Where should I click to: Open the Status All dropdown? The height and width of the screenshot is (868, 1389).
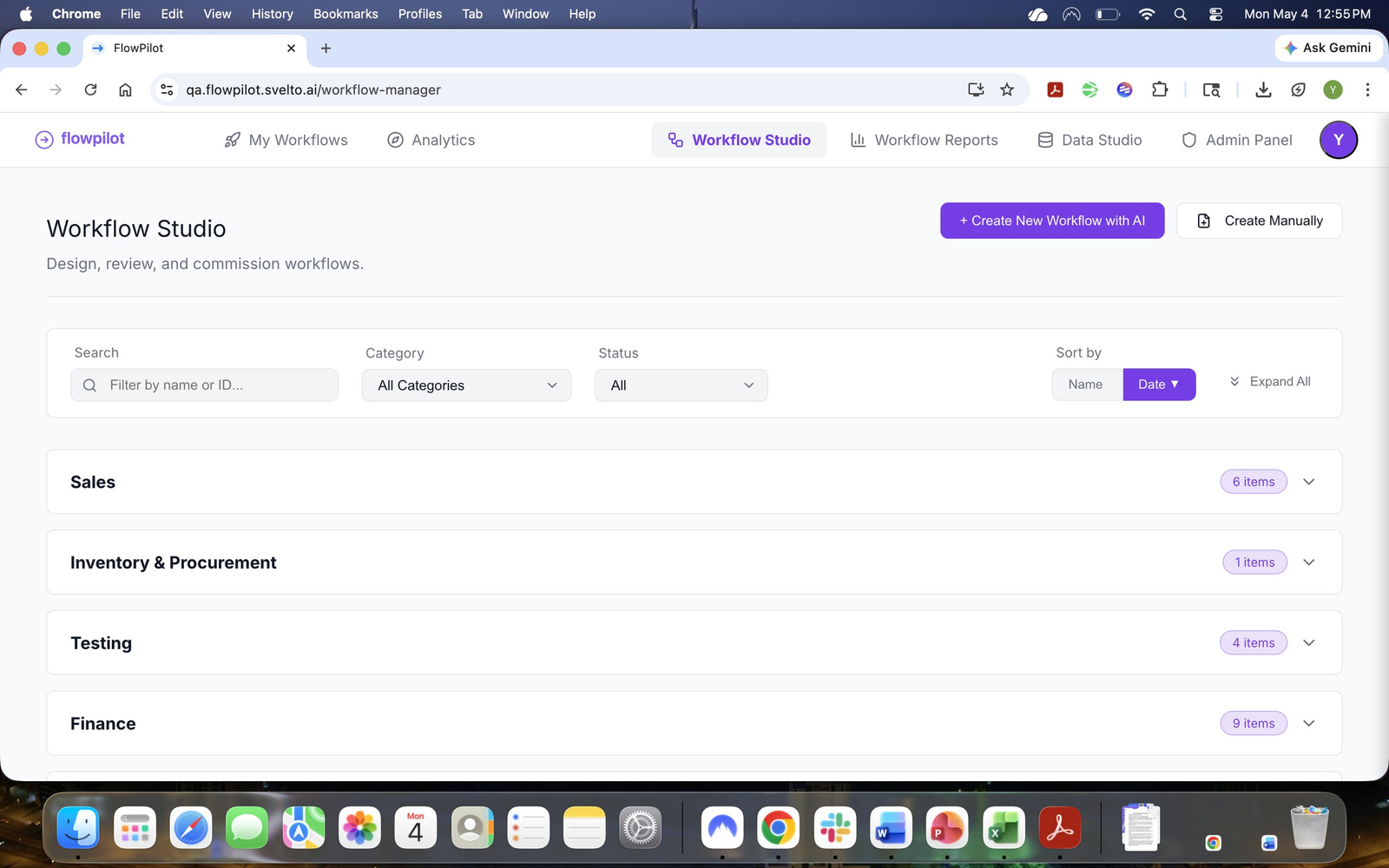point(681,385)
